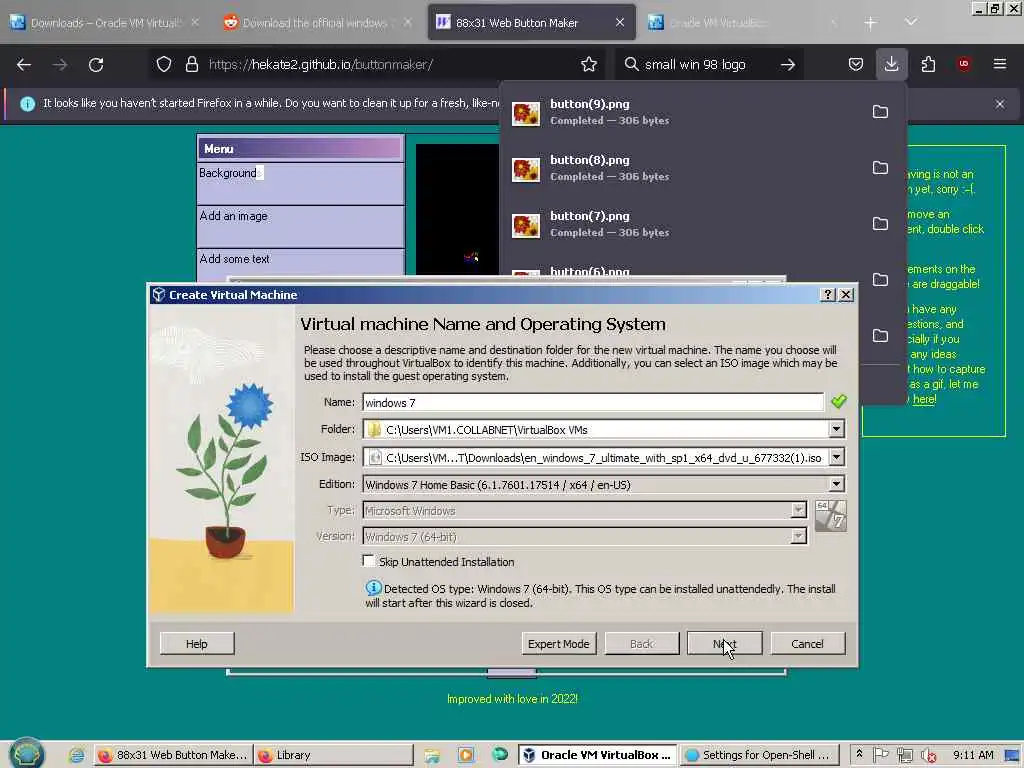Show button(8).png in folder
Image resolution: width=1024 pixels, height=768 pixels.
pyautogui.click(x=880, y=168)
